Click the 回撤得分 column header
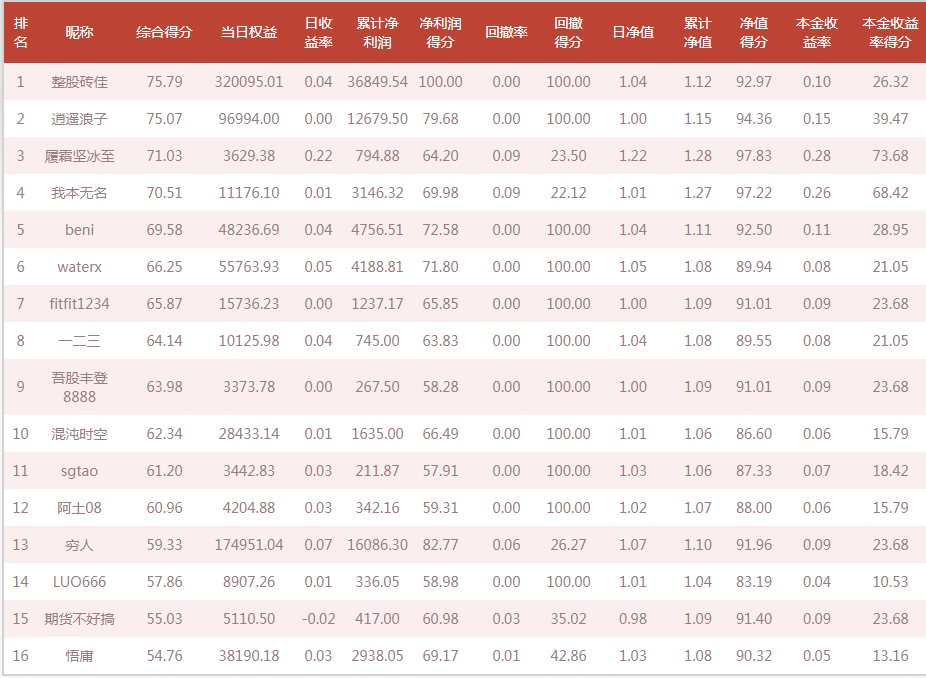Viewport: 926px width, 678px height. (568, 32)
